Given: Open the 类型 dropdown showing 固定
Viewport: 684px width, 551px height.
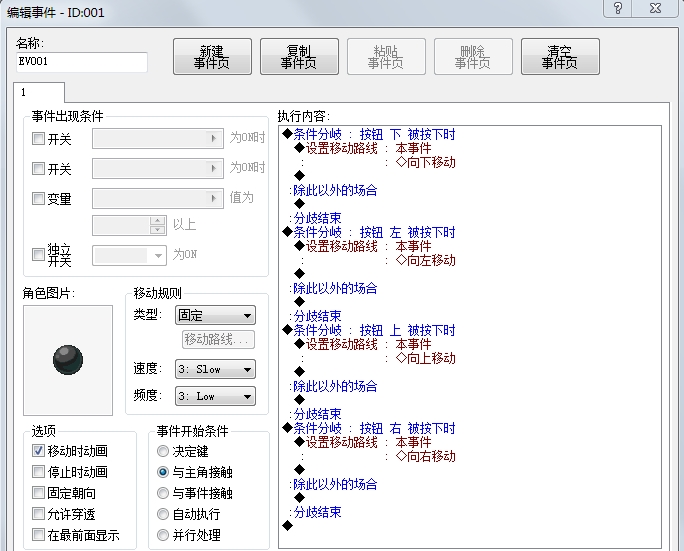Looking at the screenshot, I should (x=215, y=315).
